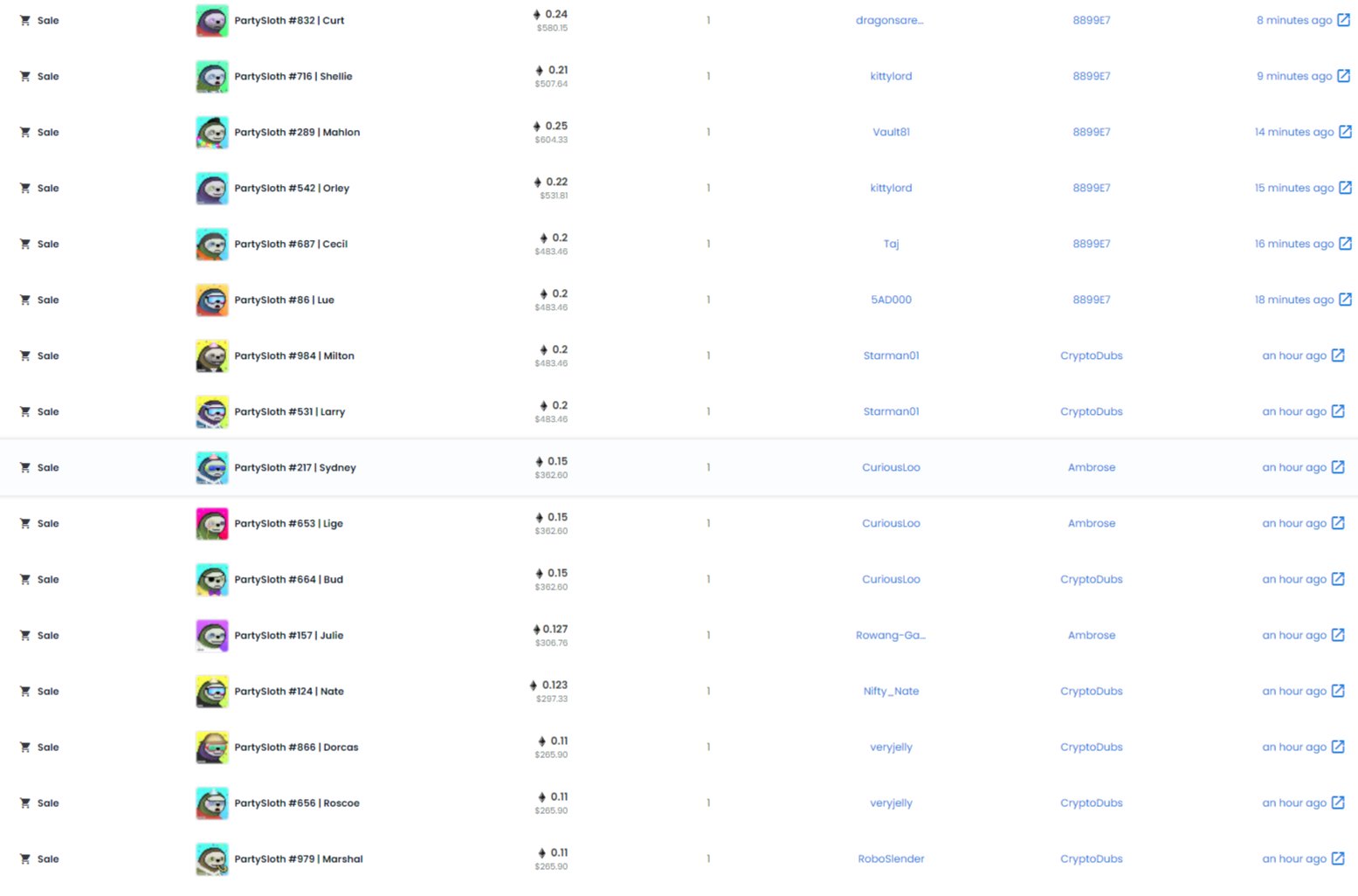Open the PartySloth #832 Curt thumbnail

click(212, 20)
